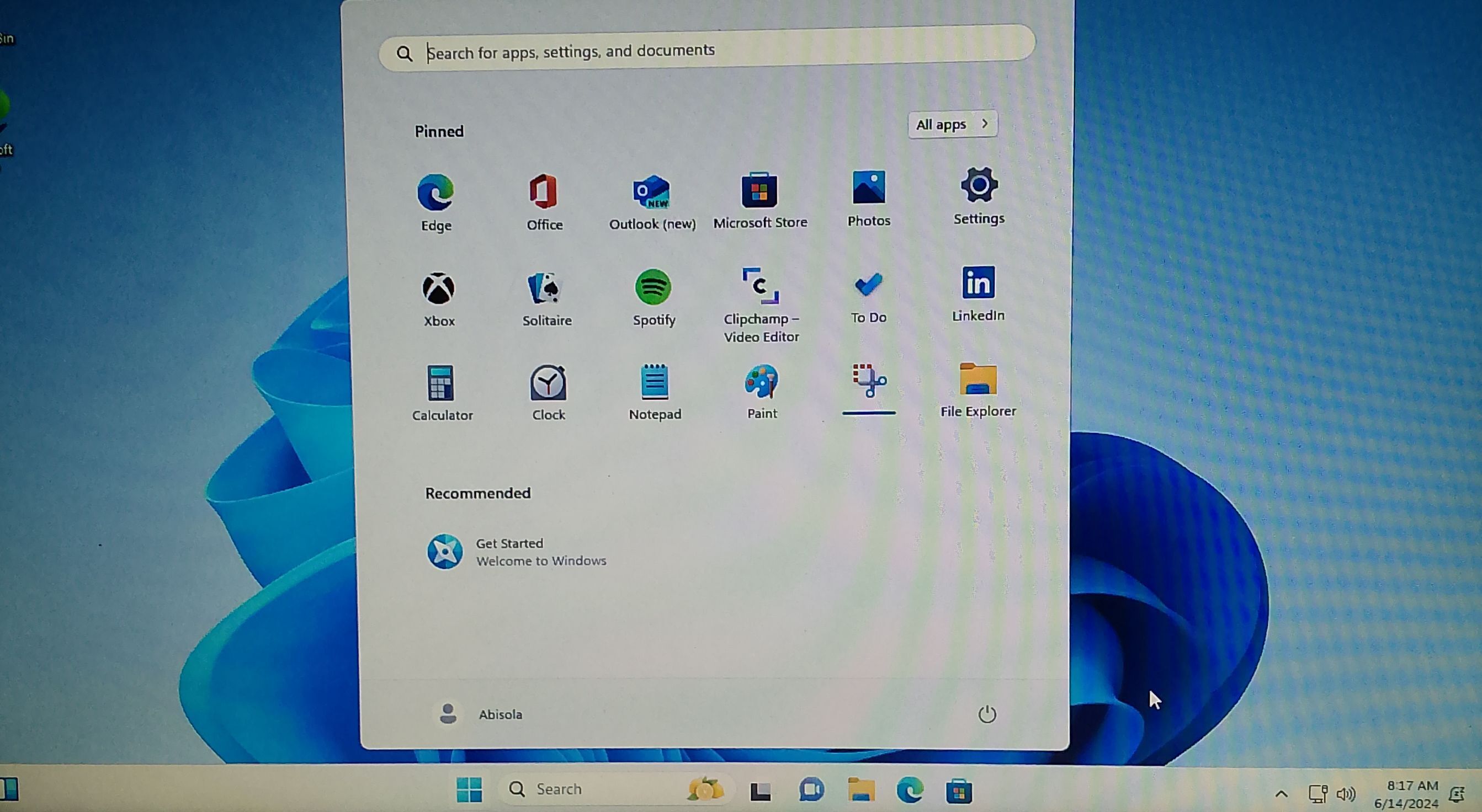Open the Xbox app

pos(438,289)
